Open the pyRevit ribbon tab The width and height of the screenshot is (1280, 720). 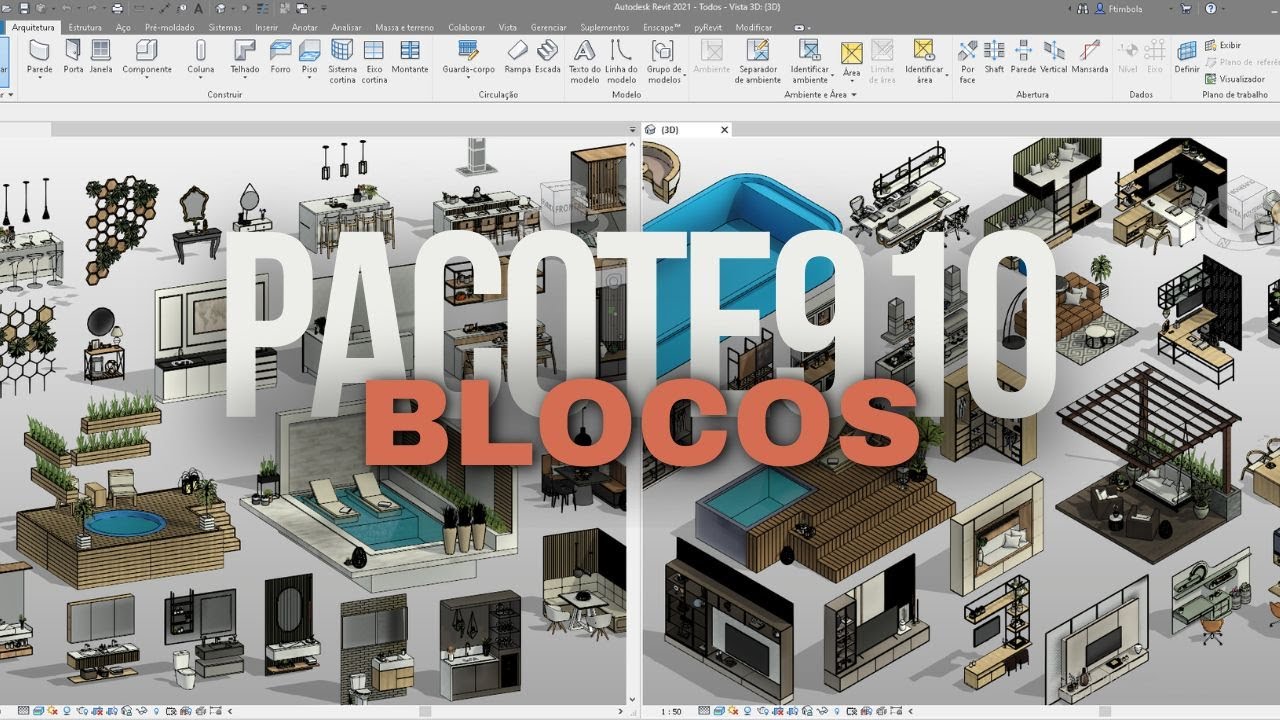[707, 28]
